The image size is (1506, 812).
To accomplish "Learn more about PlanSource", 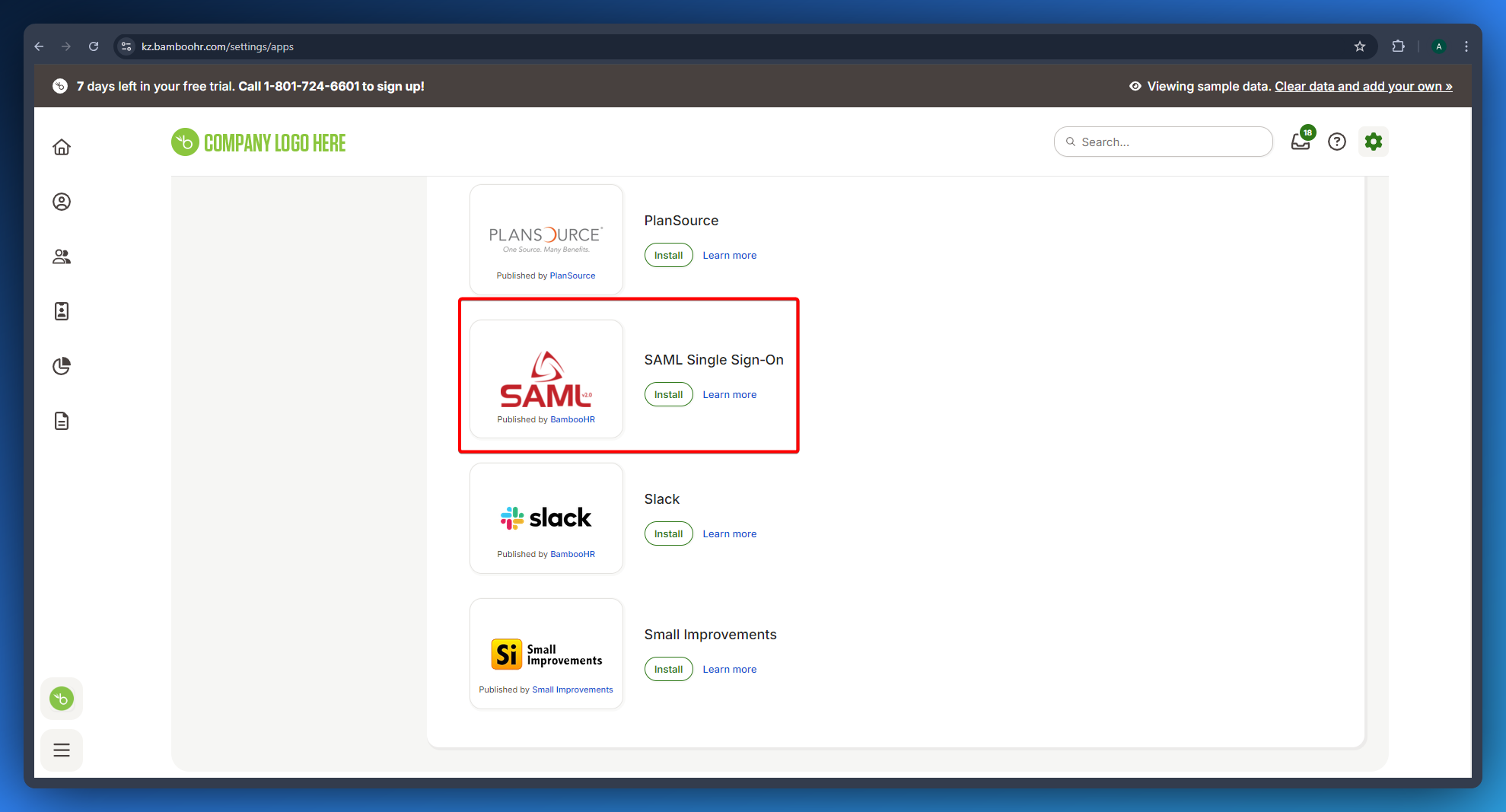I will [x=729, y=255].
